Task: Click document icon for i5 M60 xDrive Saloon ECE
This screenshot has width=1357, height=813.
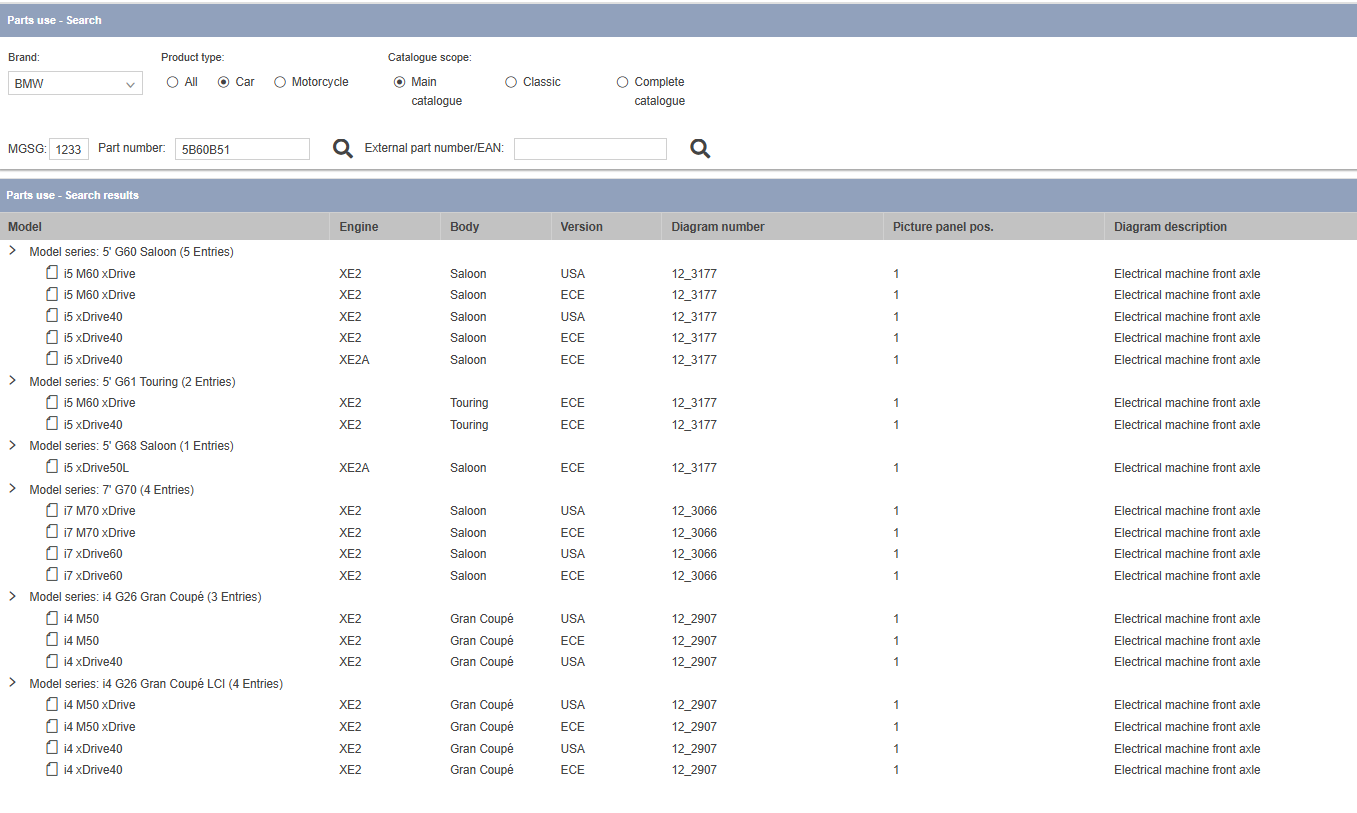Action: click(x=52, y=294)
